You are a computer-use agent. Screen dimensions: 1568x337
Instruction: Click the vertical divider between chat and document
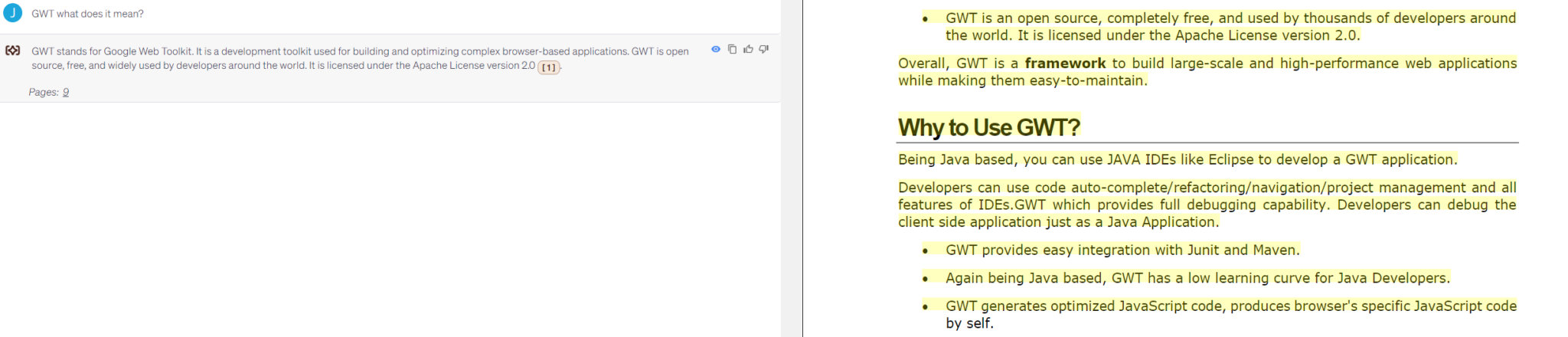pyautogui.click(x=802, y=168)
